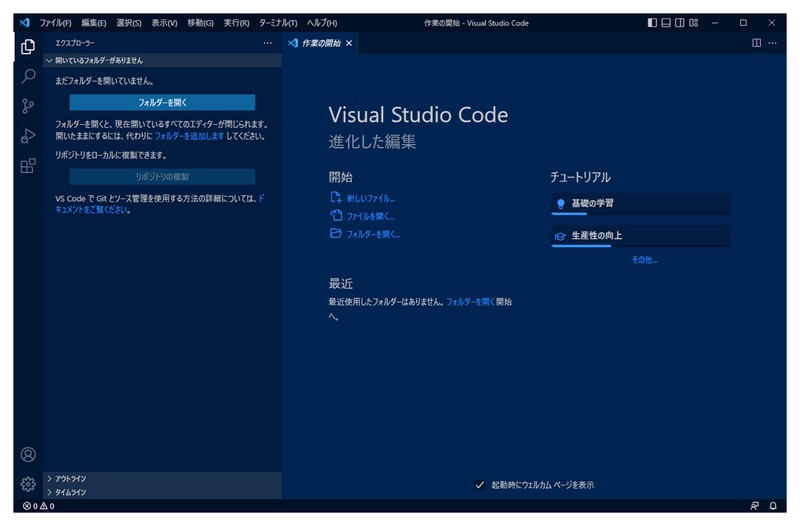
Task: Click フォルダーを開く link under 最近
Action: 470,302
